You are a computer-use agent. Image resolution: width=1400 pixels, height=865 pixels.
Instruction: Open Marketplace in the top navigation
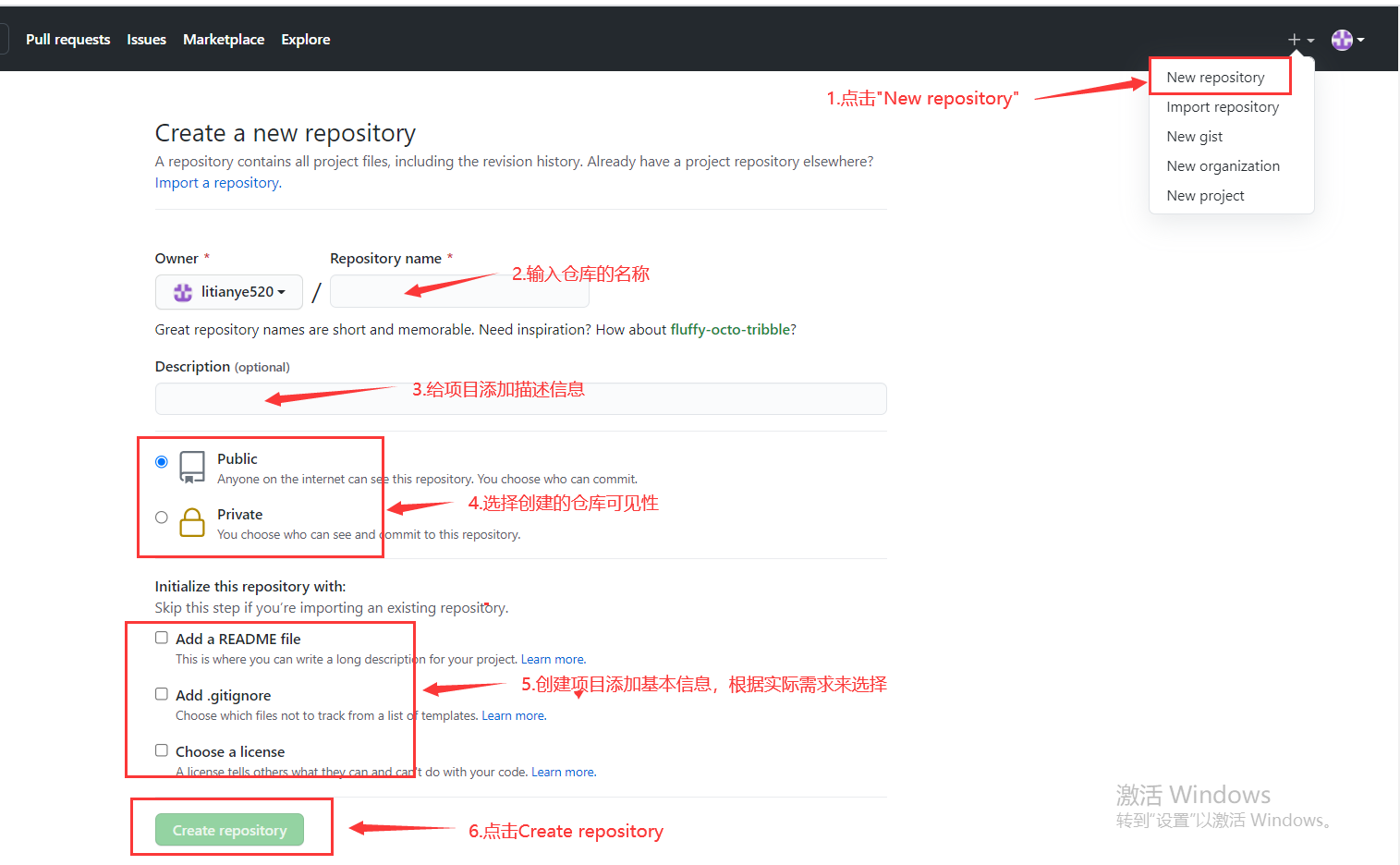pos(224,40)
